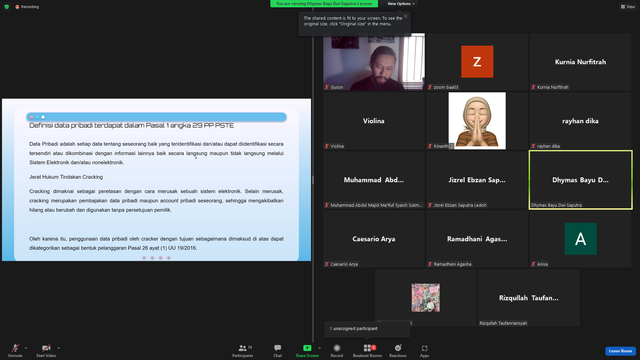Click the muted mic icon by Kurnia Nurfitrah label
This screenshot has width=640, height=360.
coord(533,87)
